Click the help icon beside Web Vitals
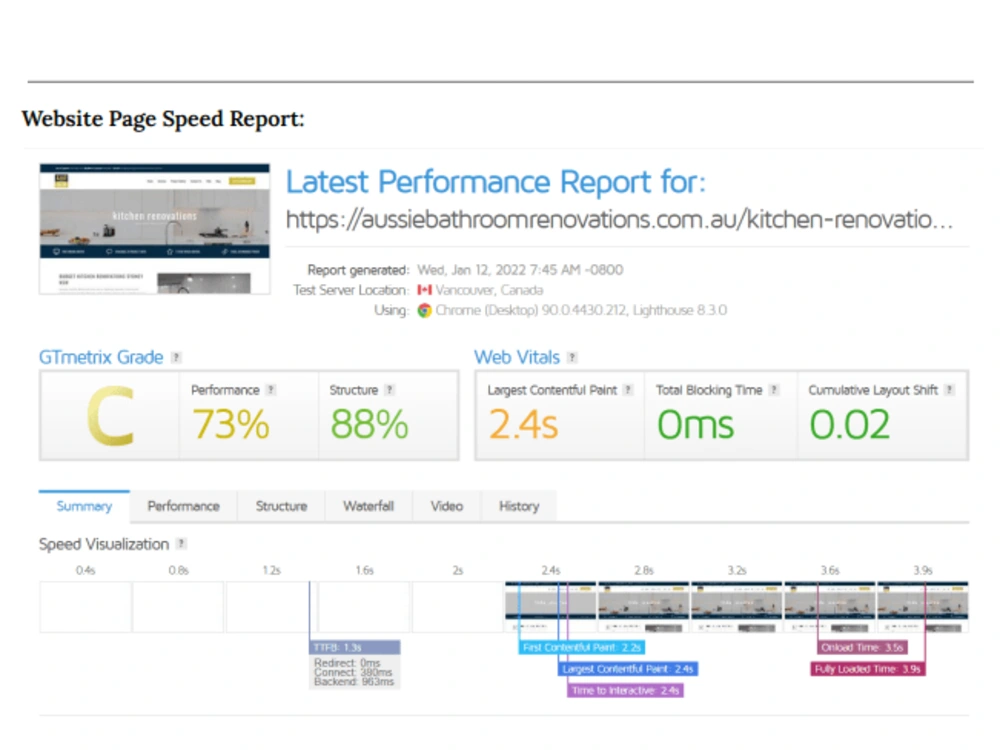 tap(572, 358)
